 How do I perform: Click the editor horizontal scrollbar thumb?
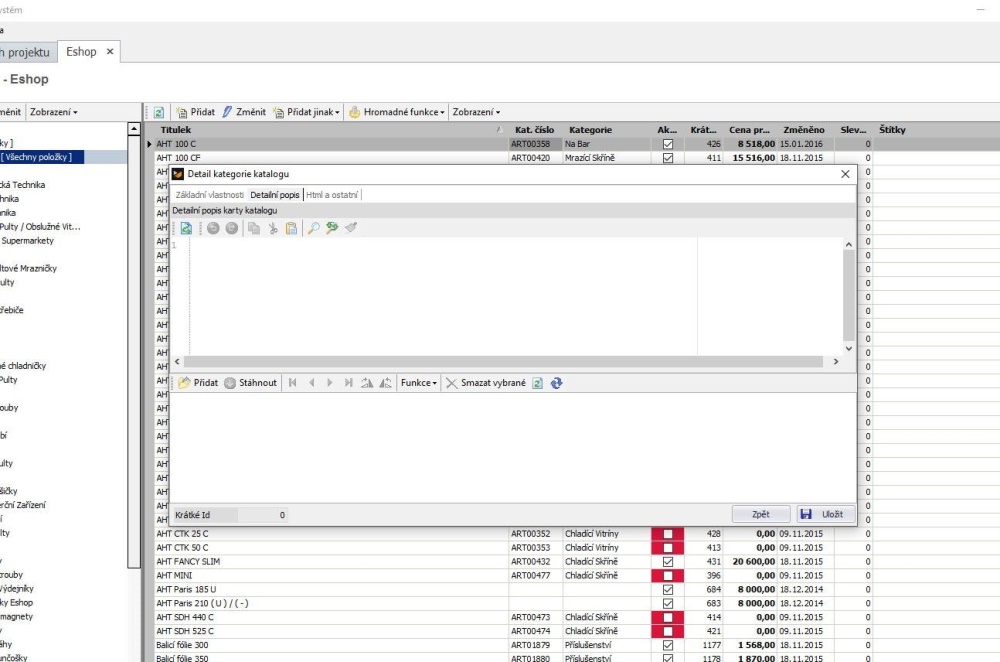pyautogui.click(x=503, y=362)
